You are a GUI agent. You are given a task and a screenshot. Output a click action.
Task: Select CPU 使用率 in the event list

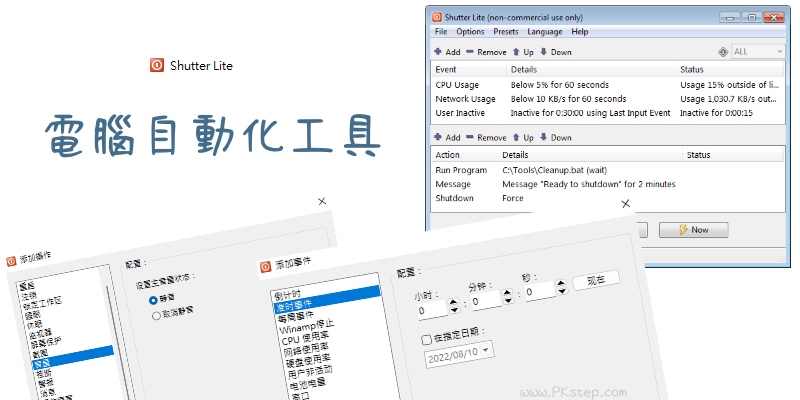coord(305,338)
